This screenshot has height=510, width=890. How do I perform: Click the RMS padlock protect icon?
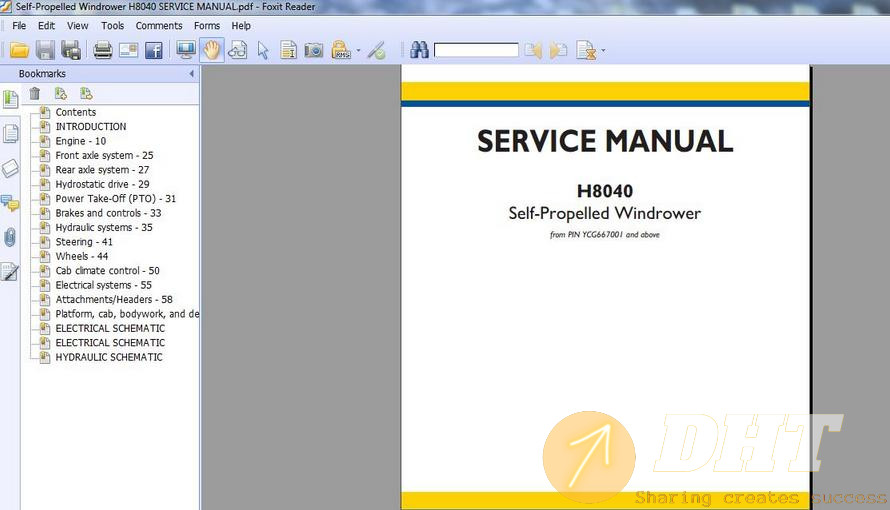341,50
